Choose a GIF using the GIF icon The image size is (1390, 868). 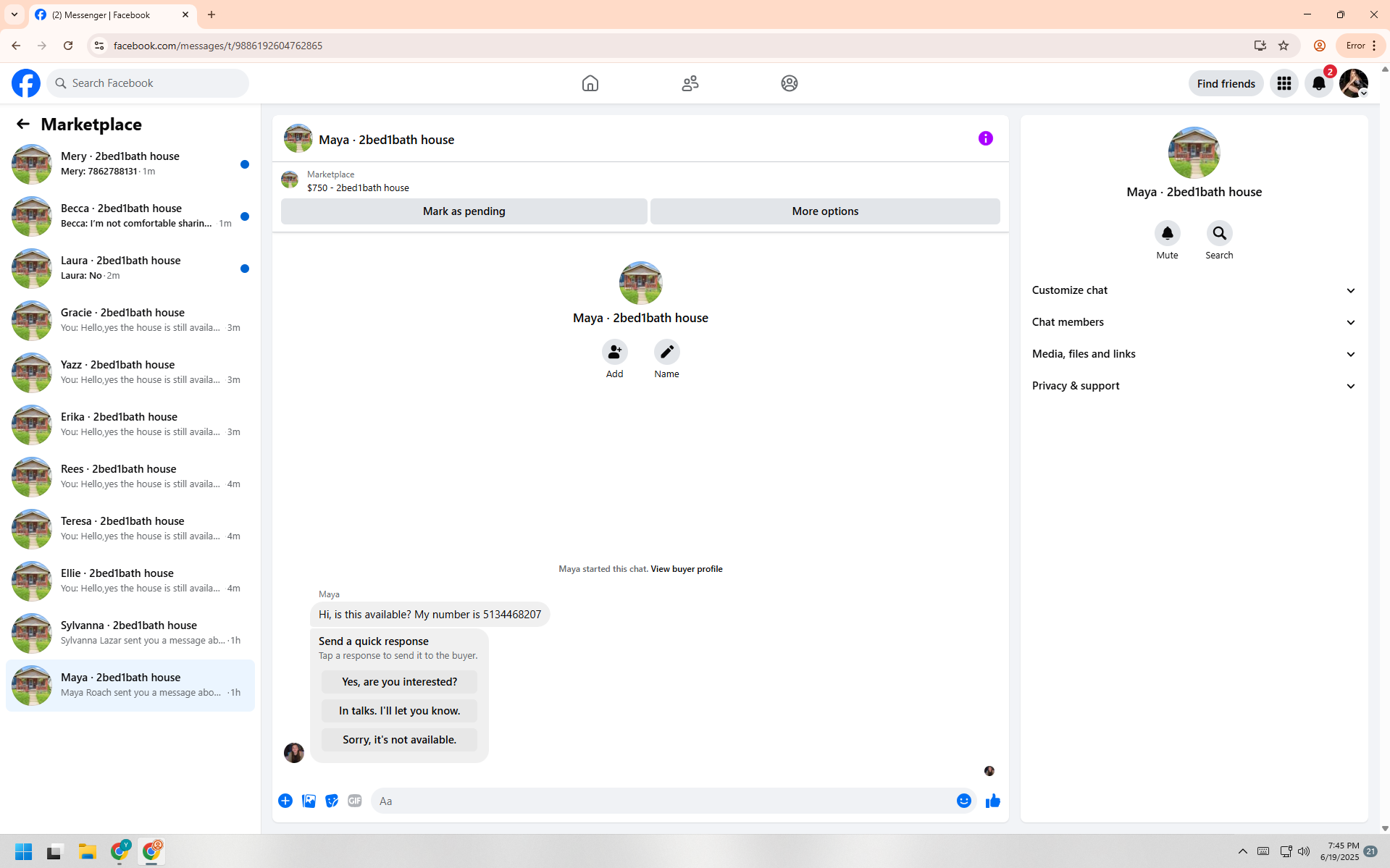[x=355, y=801]
